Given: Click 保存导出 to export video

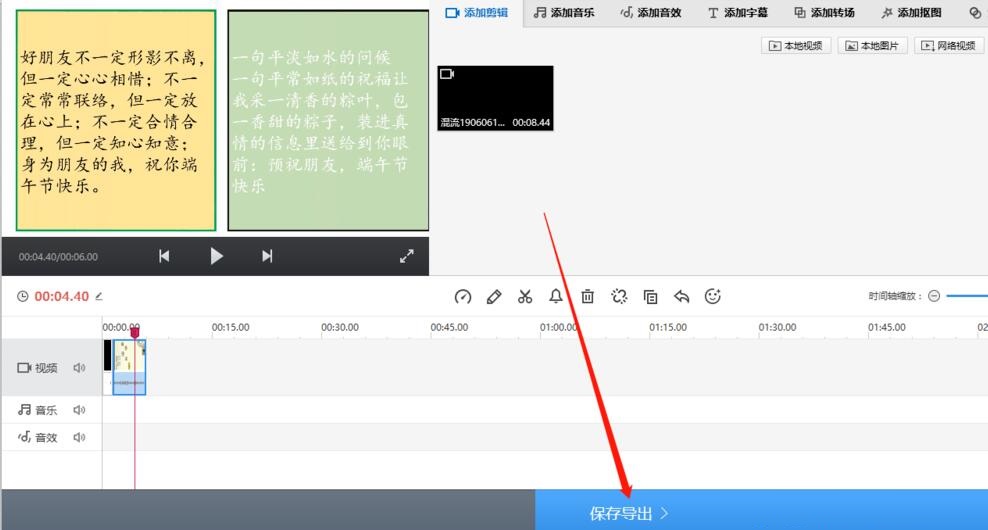Looking at the screenshot, I should [x=629, y=513].
